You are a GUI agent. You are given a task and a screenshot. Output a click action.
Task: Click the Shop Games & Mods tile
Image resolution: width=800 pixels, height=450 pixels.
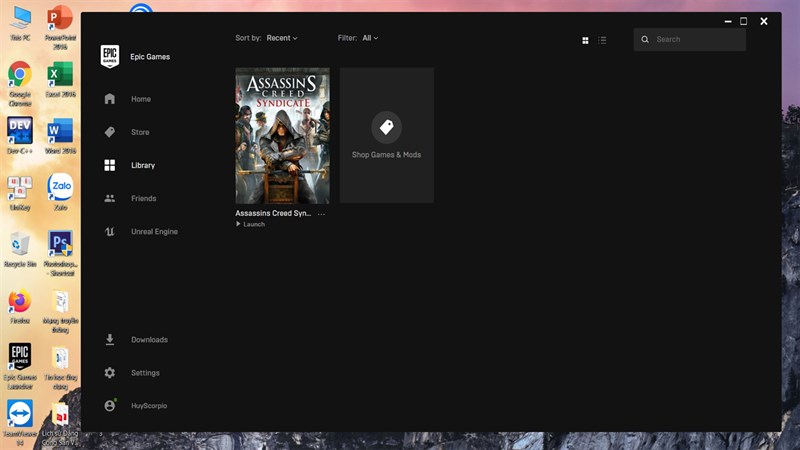(386, 136)
